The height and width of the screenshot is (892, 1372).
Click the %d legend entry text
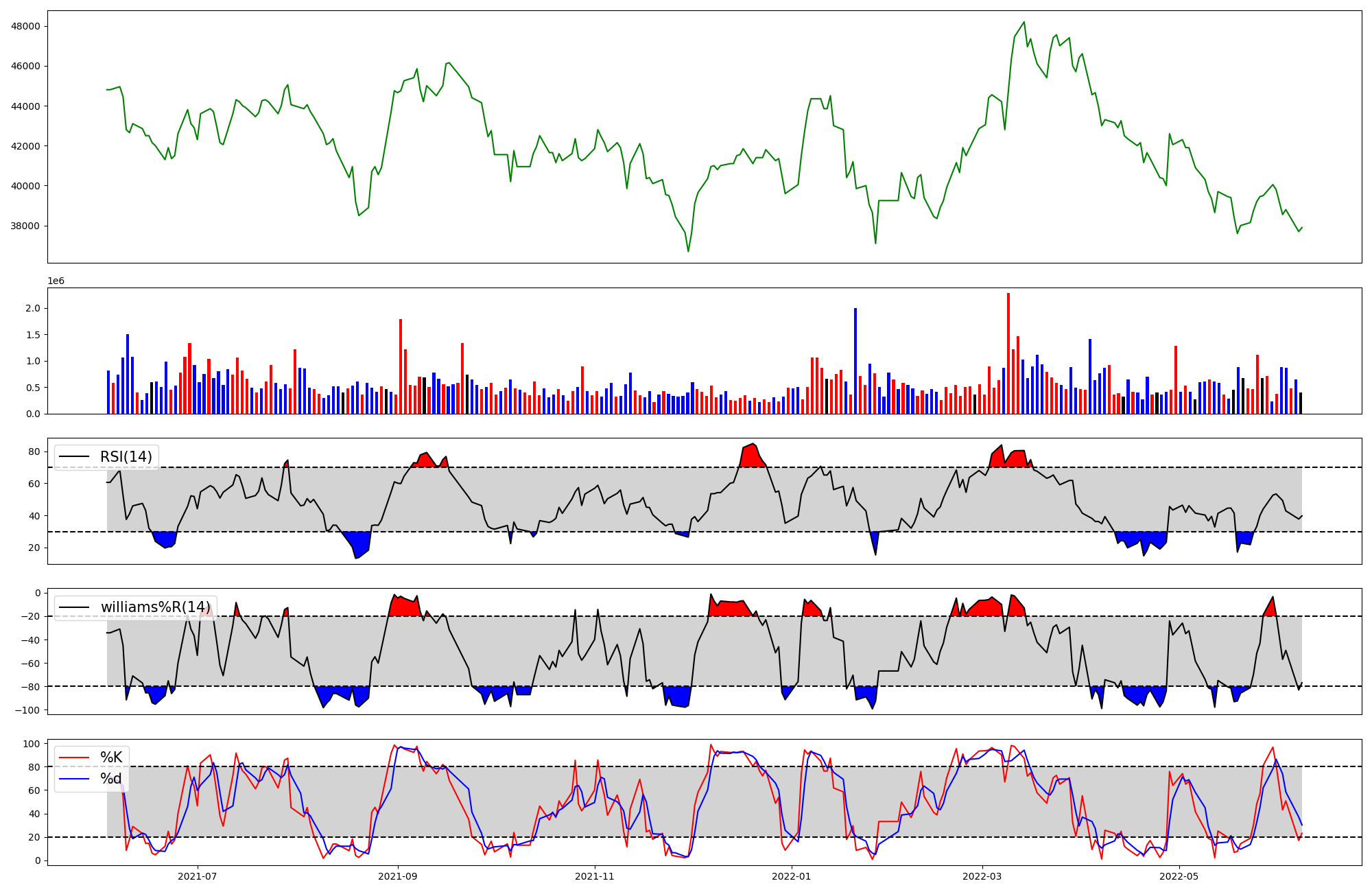(111, 779)
